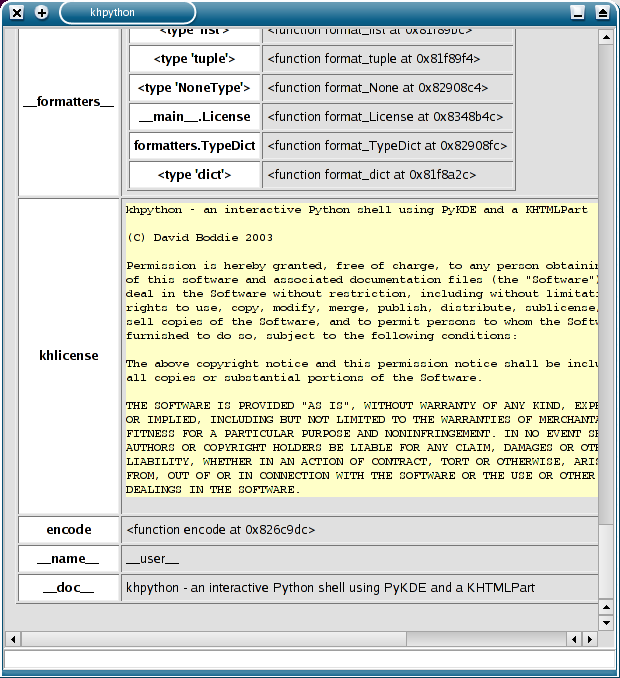
Task: Click the encode name cell
Action: coord(69,530)
